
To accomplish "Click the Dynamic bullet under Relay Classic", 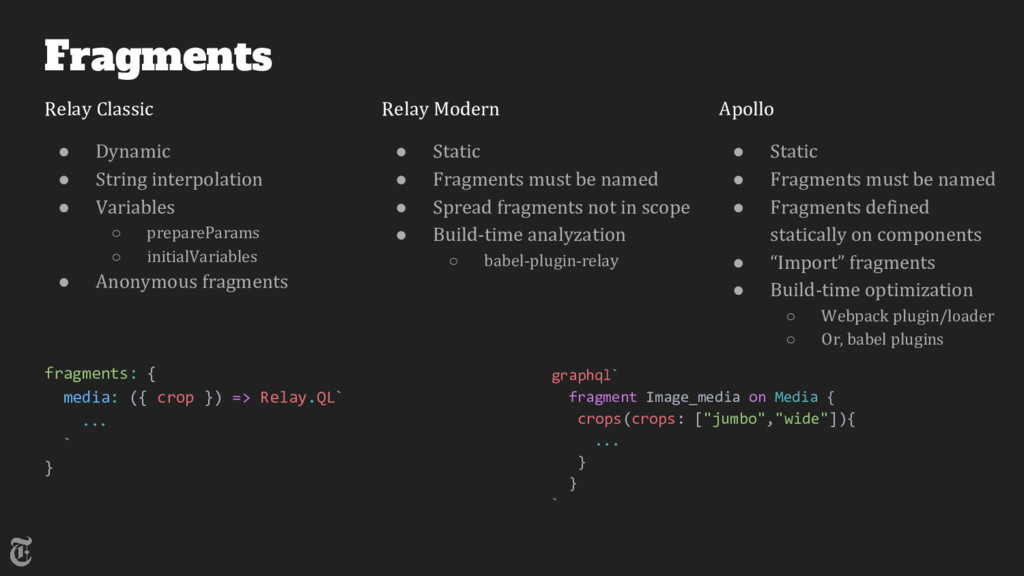I will point(133,152).
